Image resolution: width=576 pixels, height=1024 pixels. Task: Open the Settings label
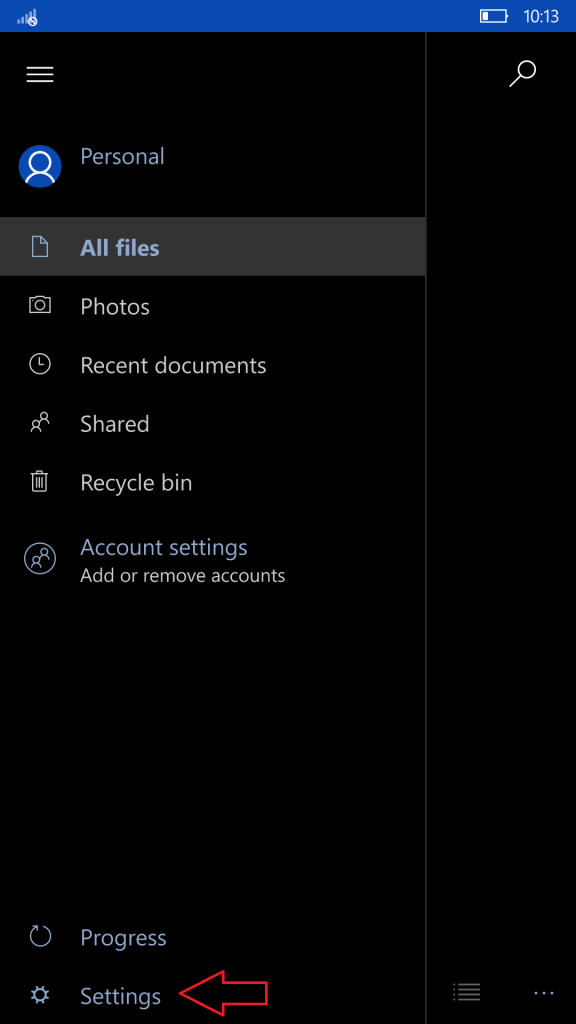120,996
